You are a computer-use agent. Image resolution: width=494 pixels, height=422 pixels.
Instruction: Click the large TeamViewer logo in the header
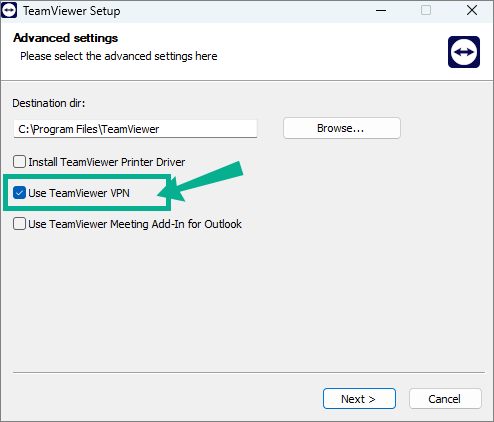pos(464,52)
